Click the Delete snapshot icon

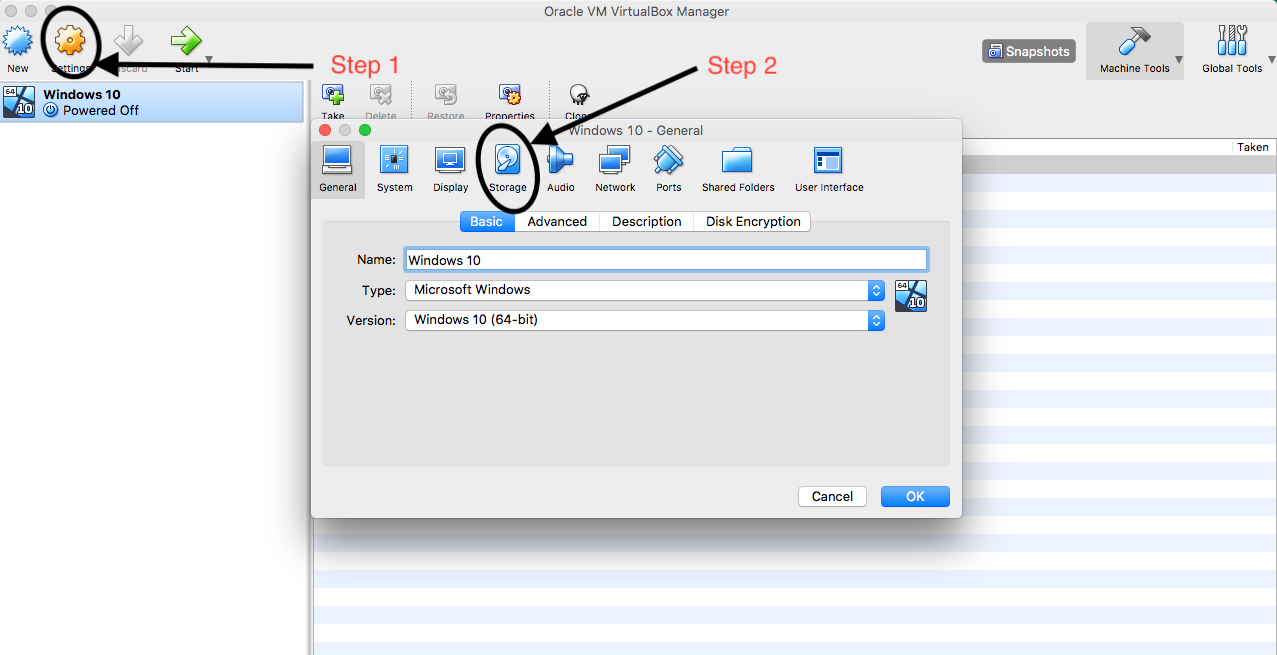coord(381,97)
